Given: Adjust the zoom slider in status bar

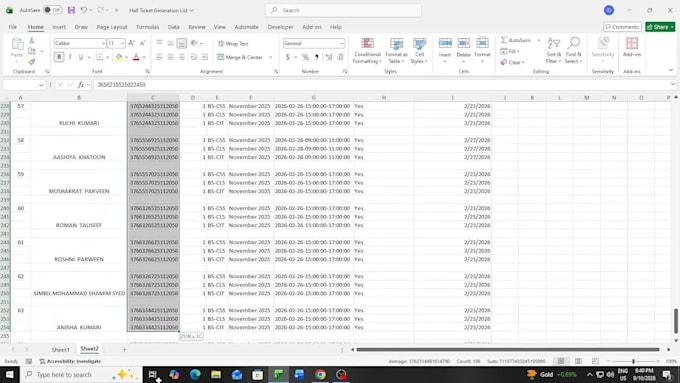Looking at the screenshot, I should click(633, 361).
